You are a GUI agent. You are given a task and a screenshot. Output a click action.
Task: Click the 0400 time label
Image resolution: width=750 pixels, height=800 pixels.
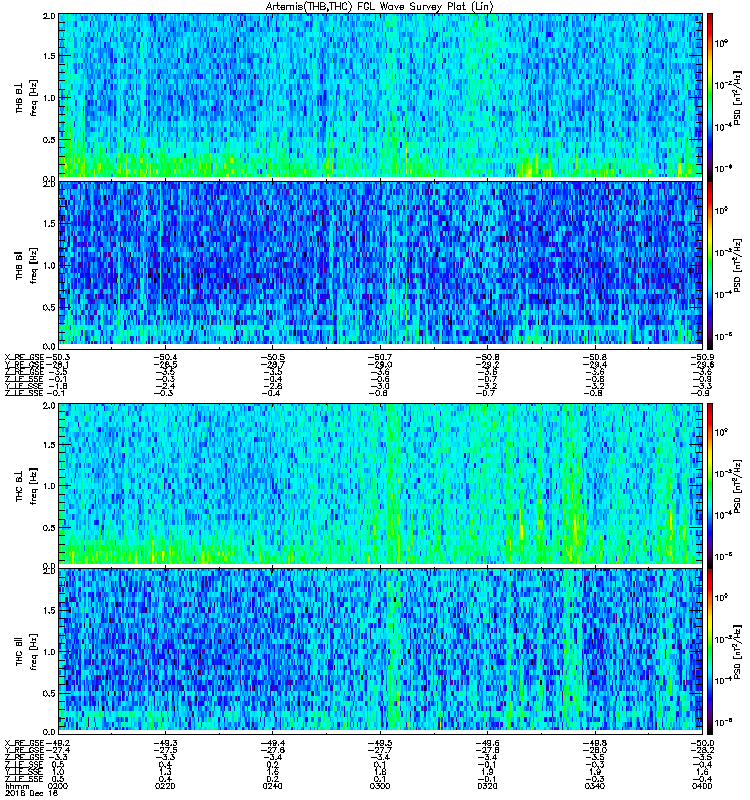coord(703,786)
